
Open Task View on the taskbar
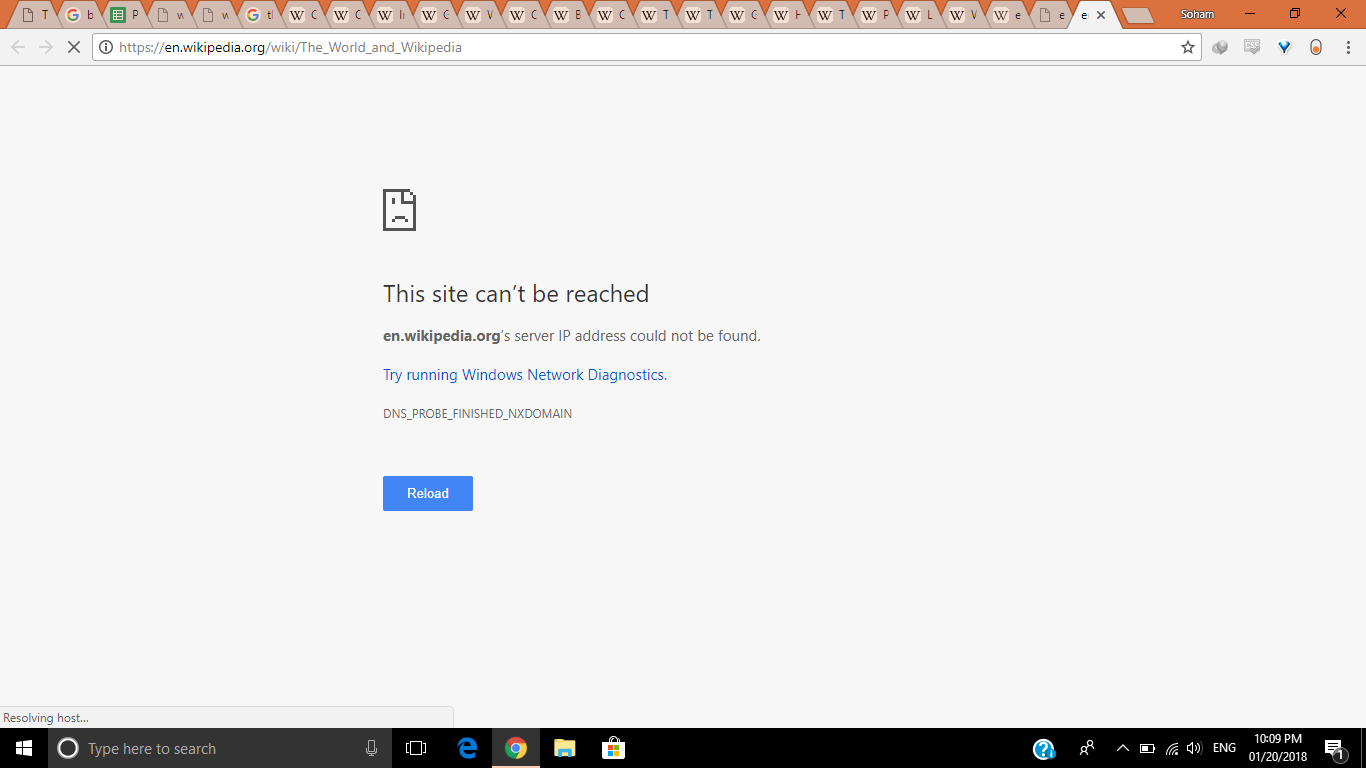tap(416, 748)
